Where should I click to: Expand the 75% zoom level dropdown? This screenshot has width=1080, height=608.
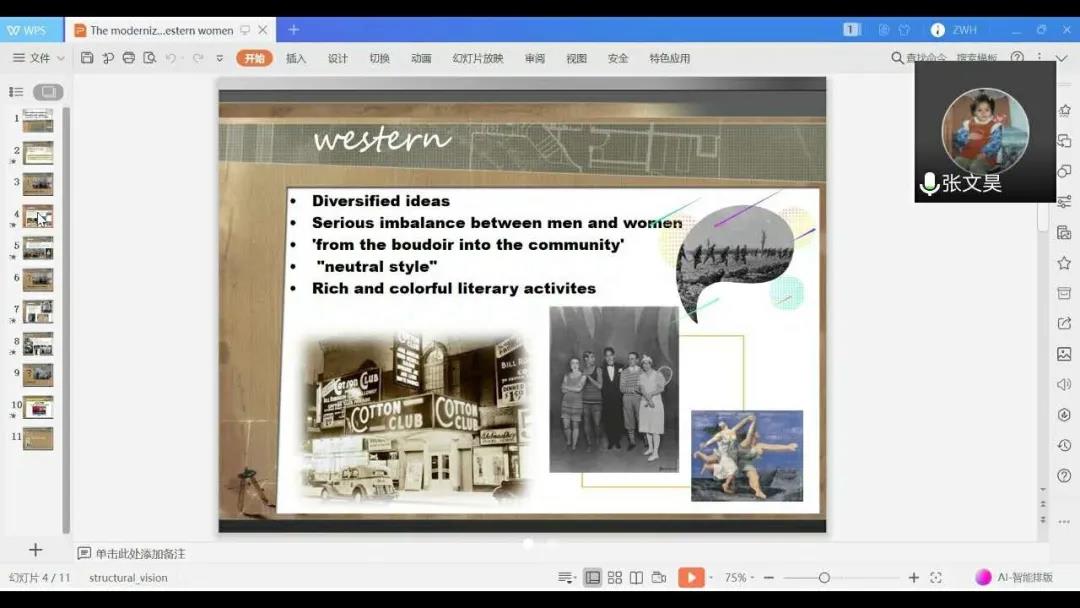[741, 577]
